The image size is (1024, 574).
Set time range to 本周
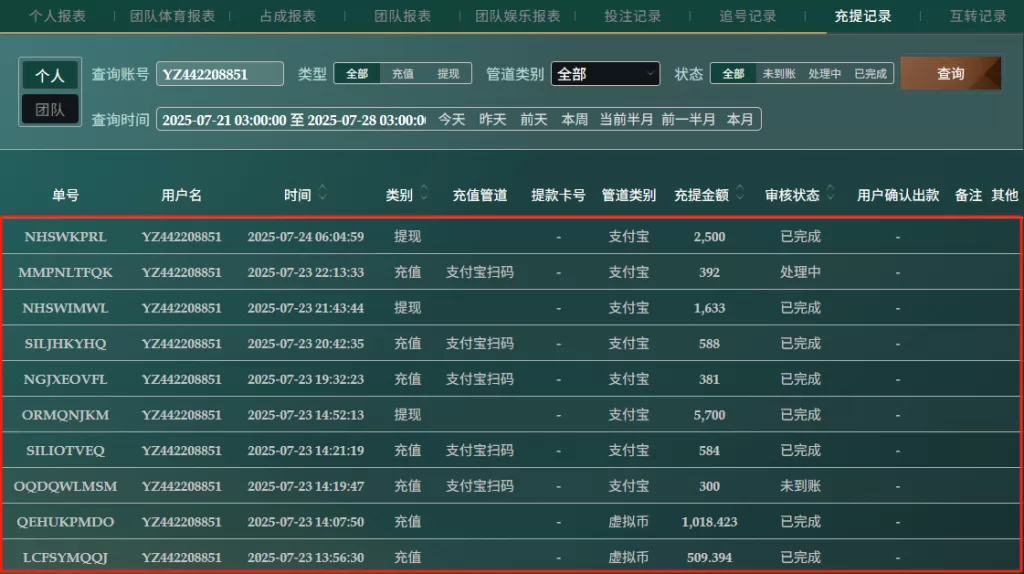click(575, 120)
